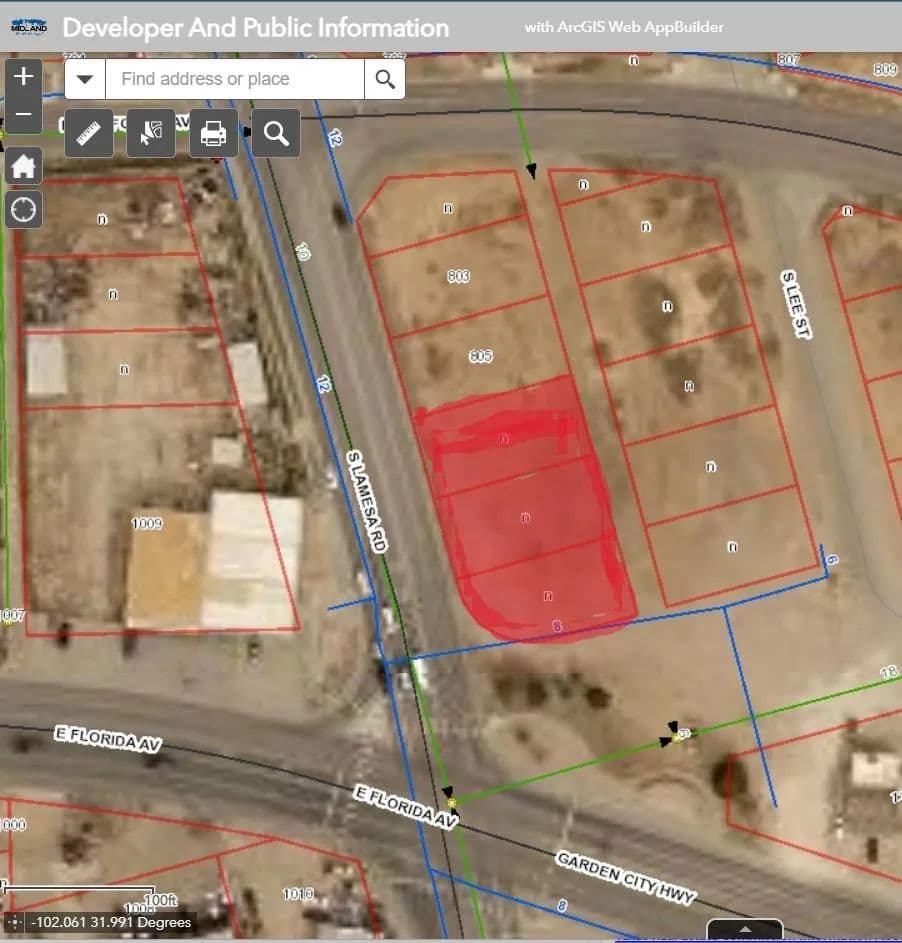Zoom out with the minus button
Viewport: 902px width, 943px height.
click(x=23, y=114)
